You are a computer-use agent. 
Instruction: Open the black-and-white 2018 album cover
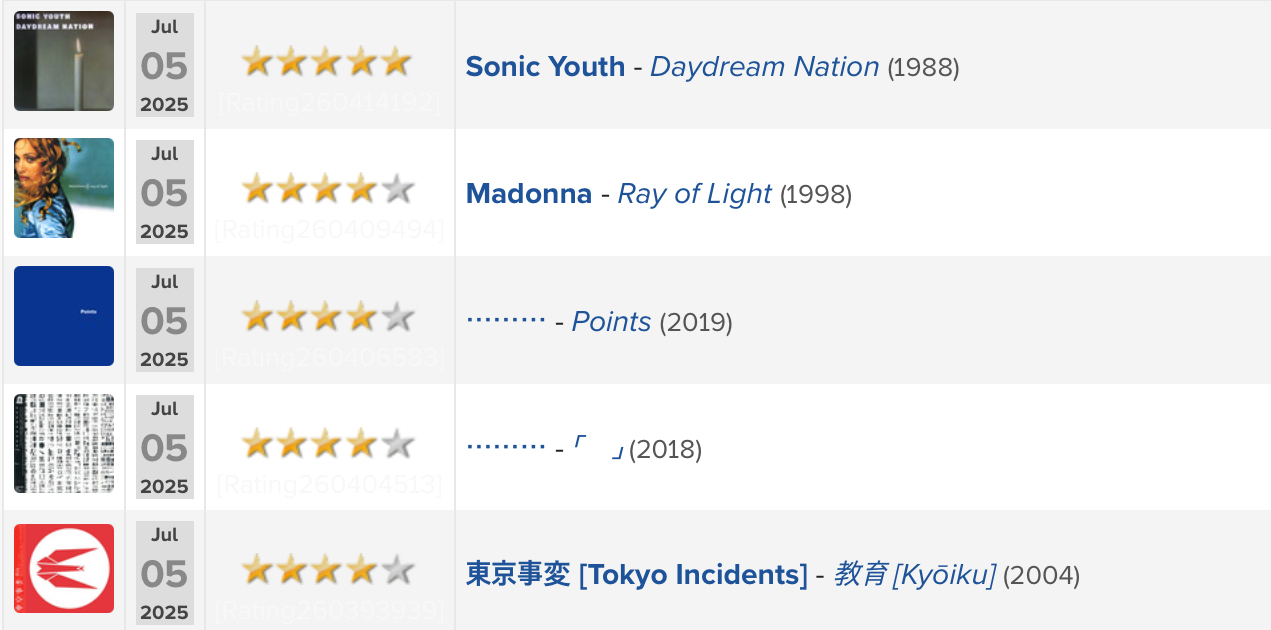pos(64,443)
